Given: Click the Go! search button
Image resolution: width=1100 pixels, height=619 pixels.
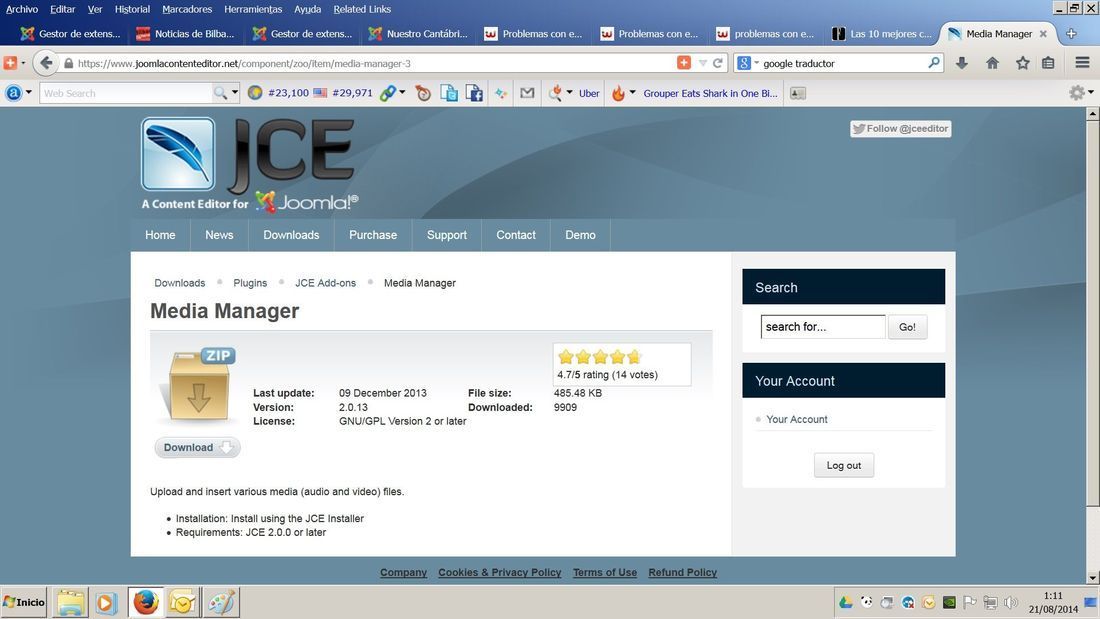Looking at the screenshot, I should [x=907, y=327].
